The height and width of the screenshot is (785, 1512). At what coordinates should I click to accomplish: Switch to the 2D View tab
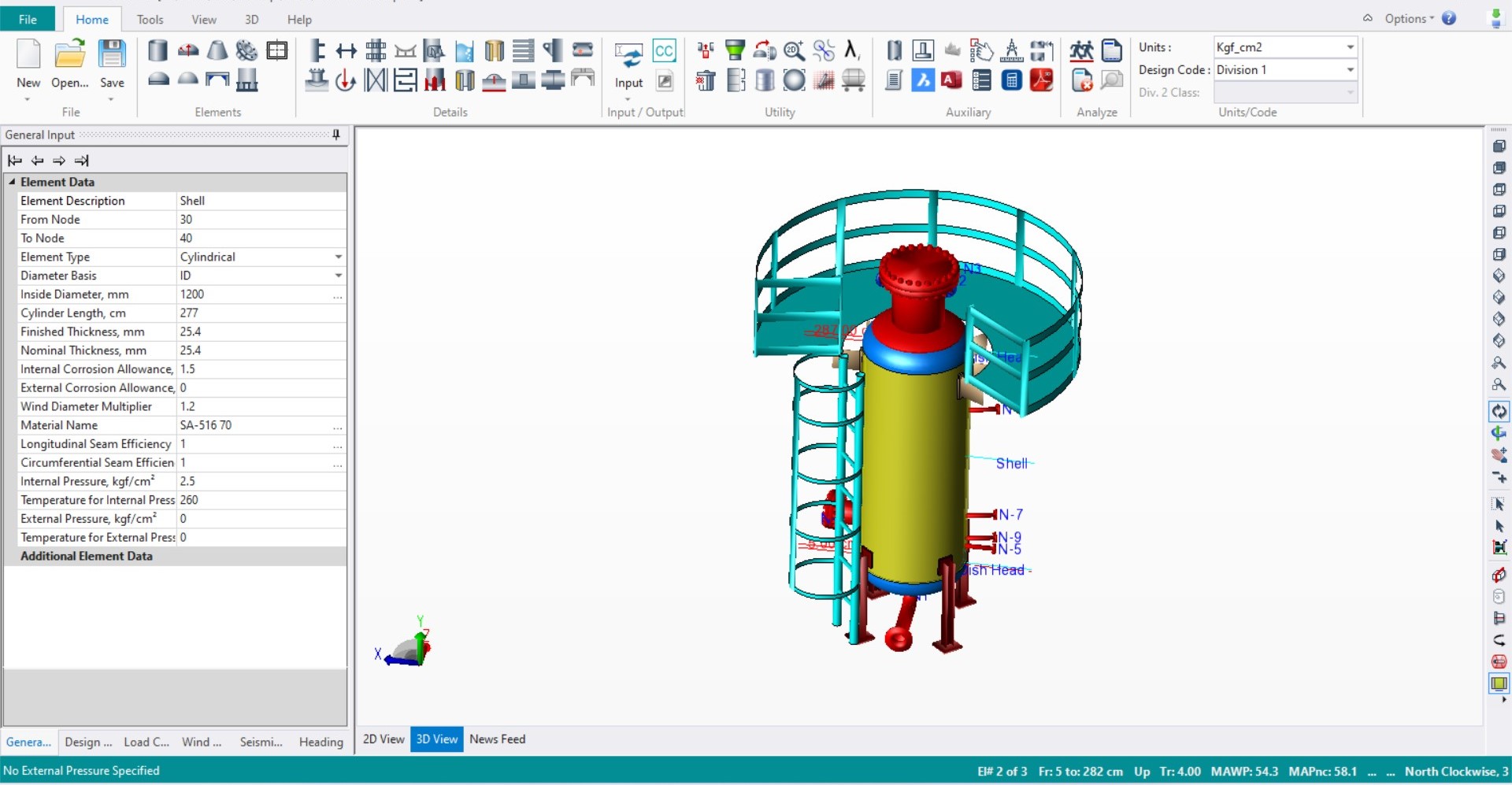(384, 739)
